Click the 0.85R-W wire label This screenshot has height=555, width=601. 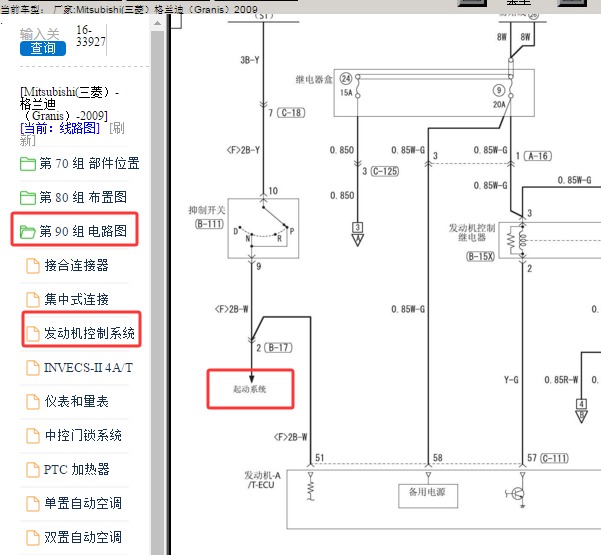pyautogui.click(x=561, y=380)
